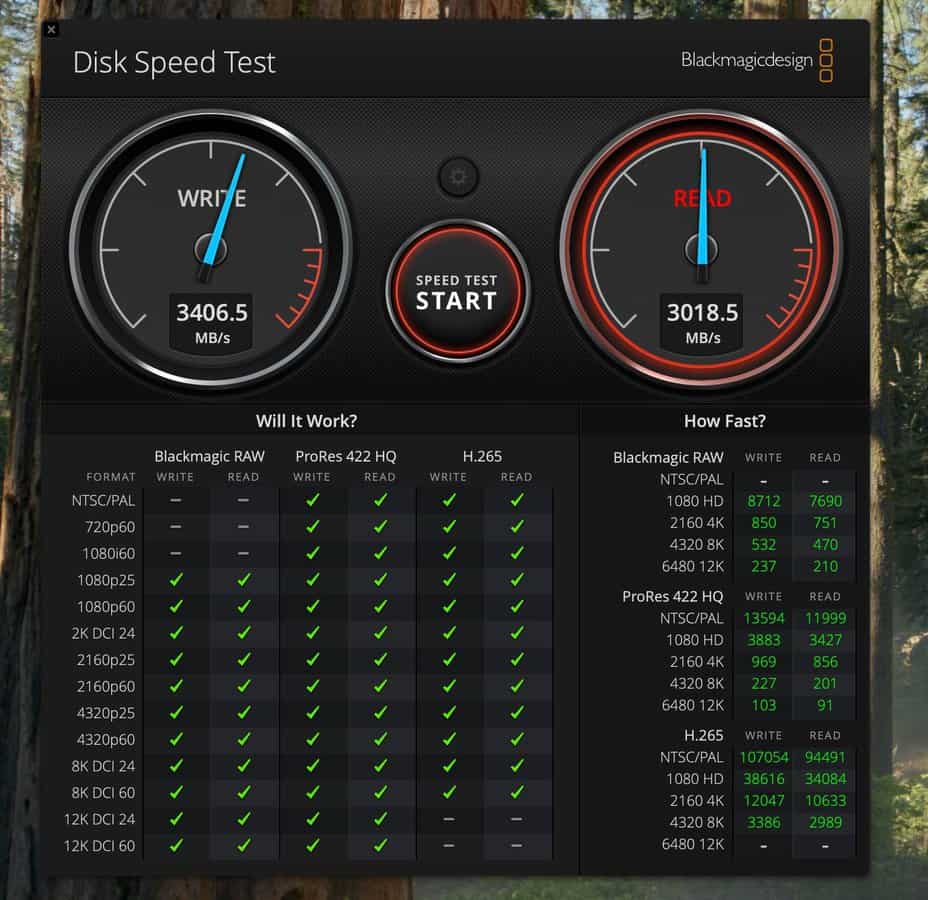Click H.265 write checkmark for 720p60
Image resolution: width=928 pixels, height=900 pixels.
(x=449, y=527)
